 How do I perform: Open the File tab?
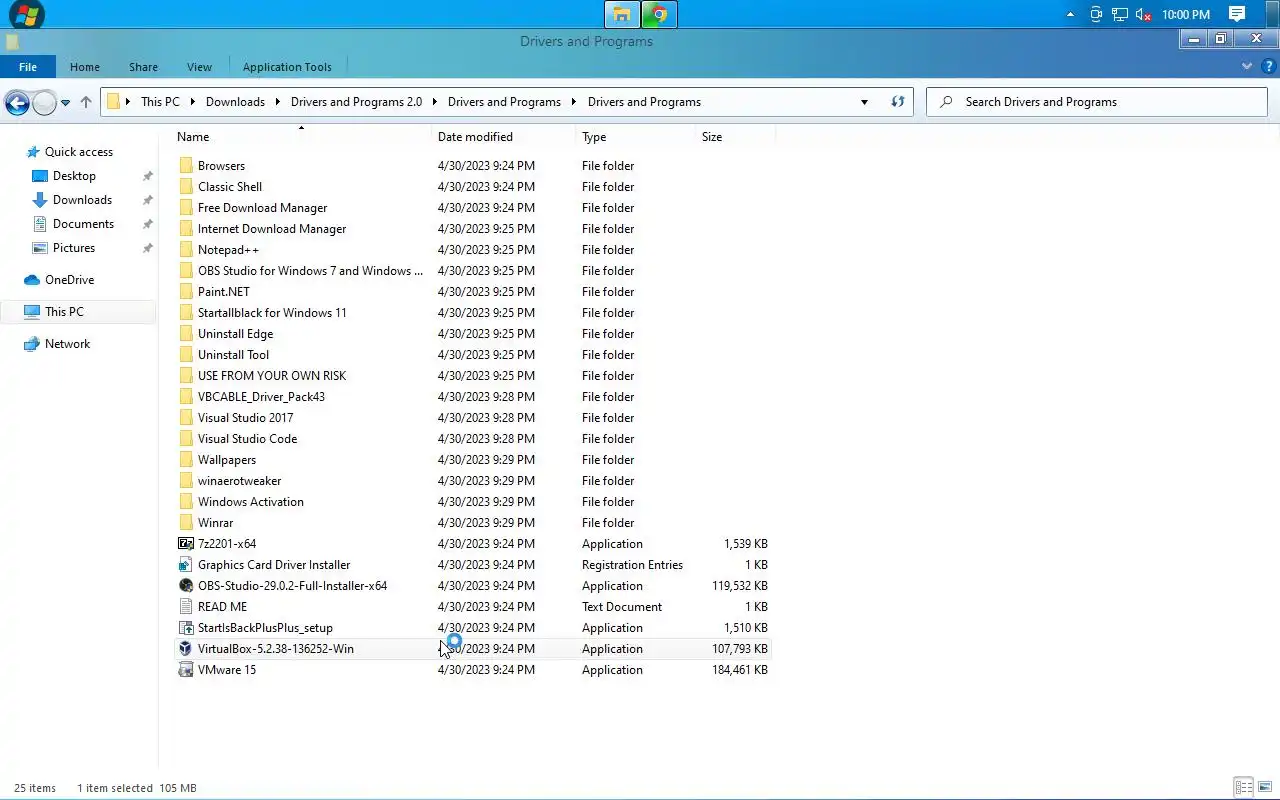(x=28, y=67)
